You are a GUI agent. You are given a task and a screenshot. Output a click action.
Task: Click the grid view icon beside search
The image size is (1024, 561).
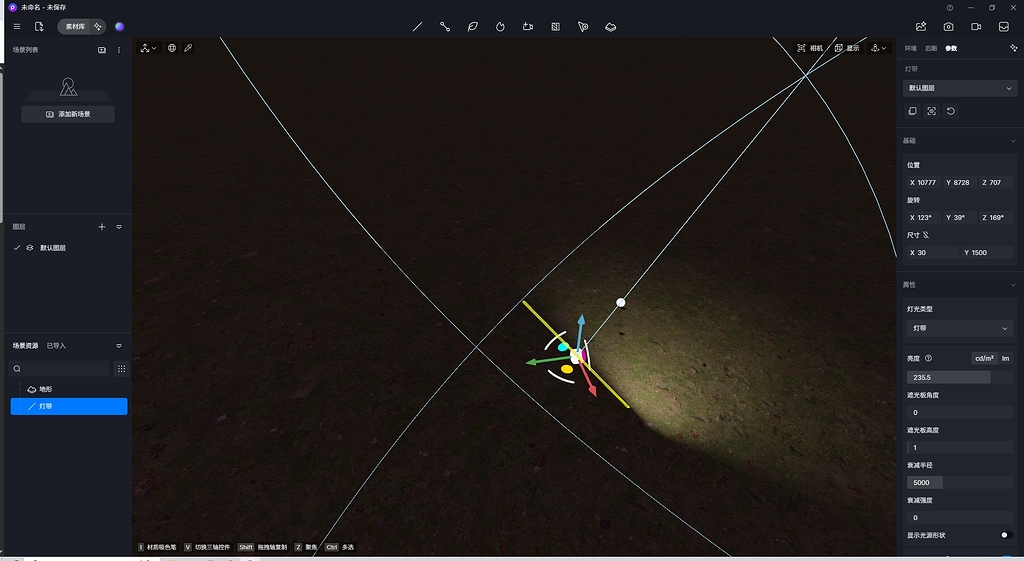[121, 369]
